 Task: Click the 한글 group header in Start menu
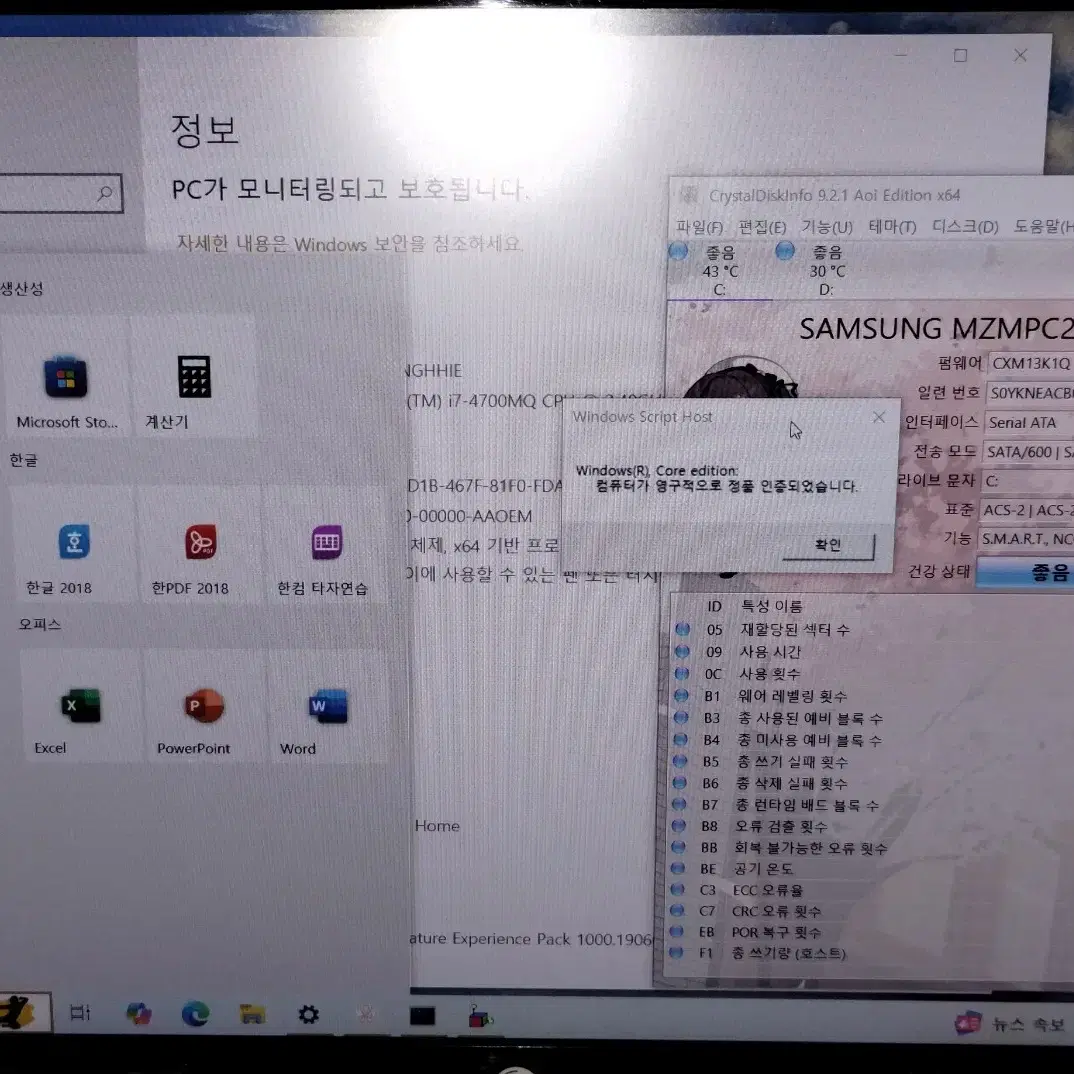pyautogui.click(x=24, y=460)
